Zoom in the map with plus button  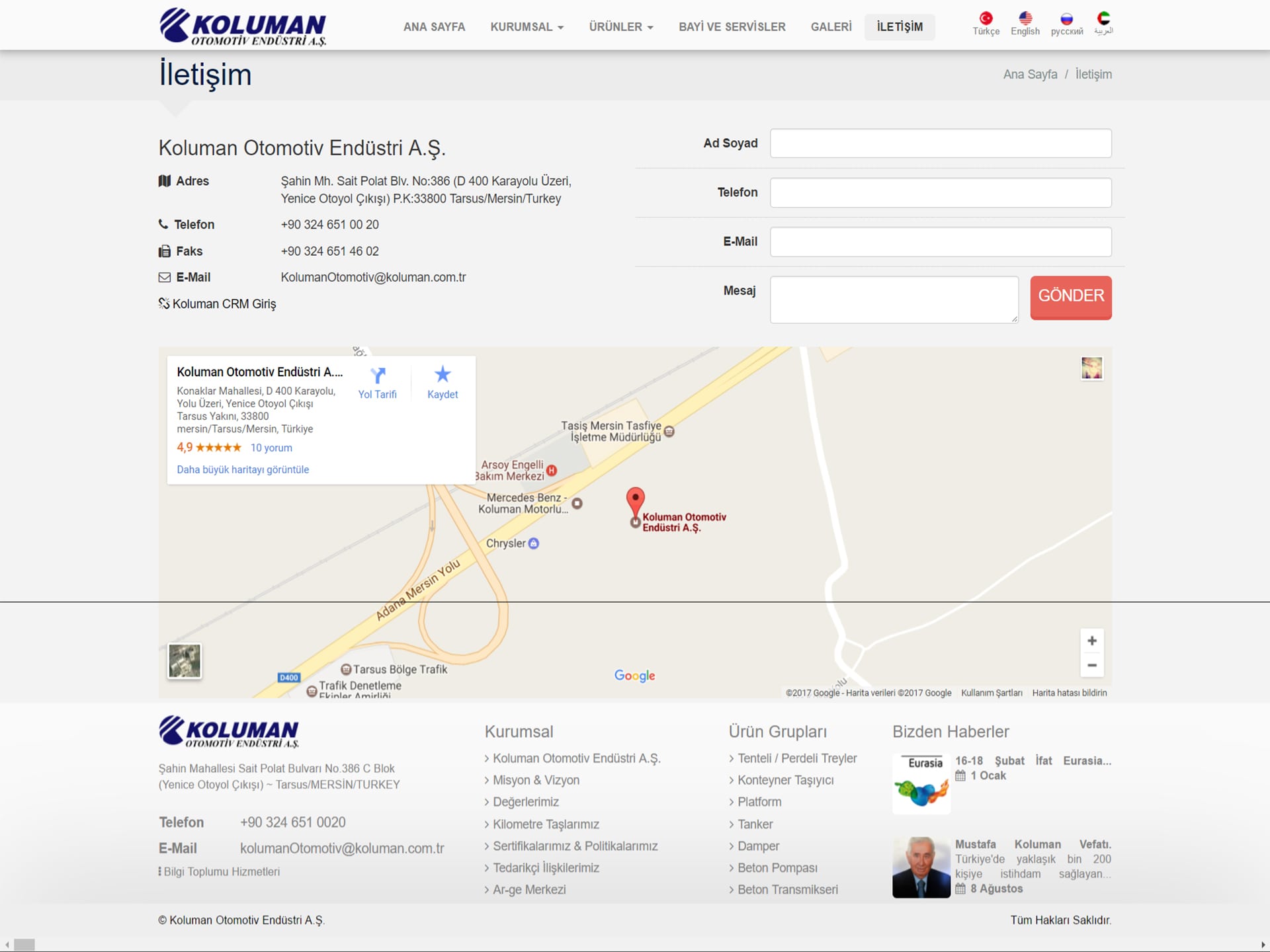pyautogui.click(x=1092, y=641)
